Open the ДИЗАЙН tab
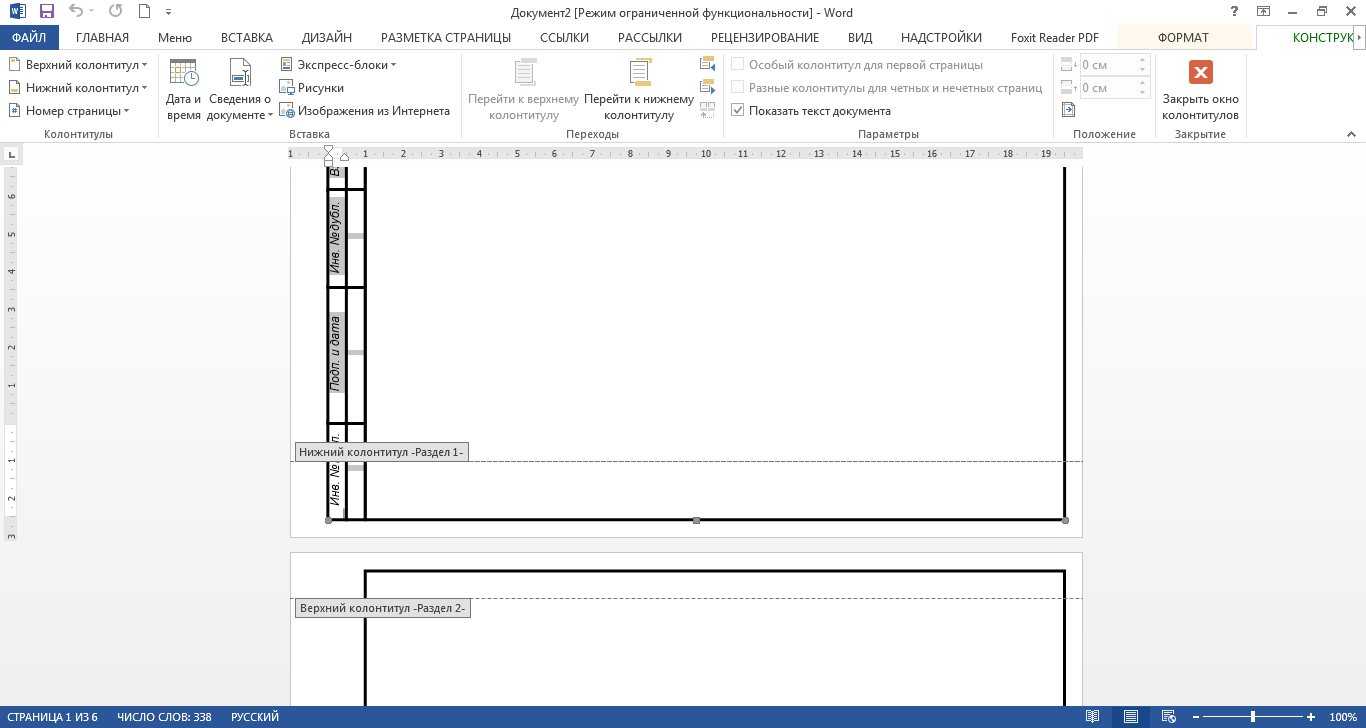The height and width of the screenshot is (728, 1366). click(x=326, y=37)
